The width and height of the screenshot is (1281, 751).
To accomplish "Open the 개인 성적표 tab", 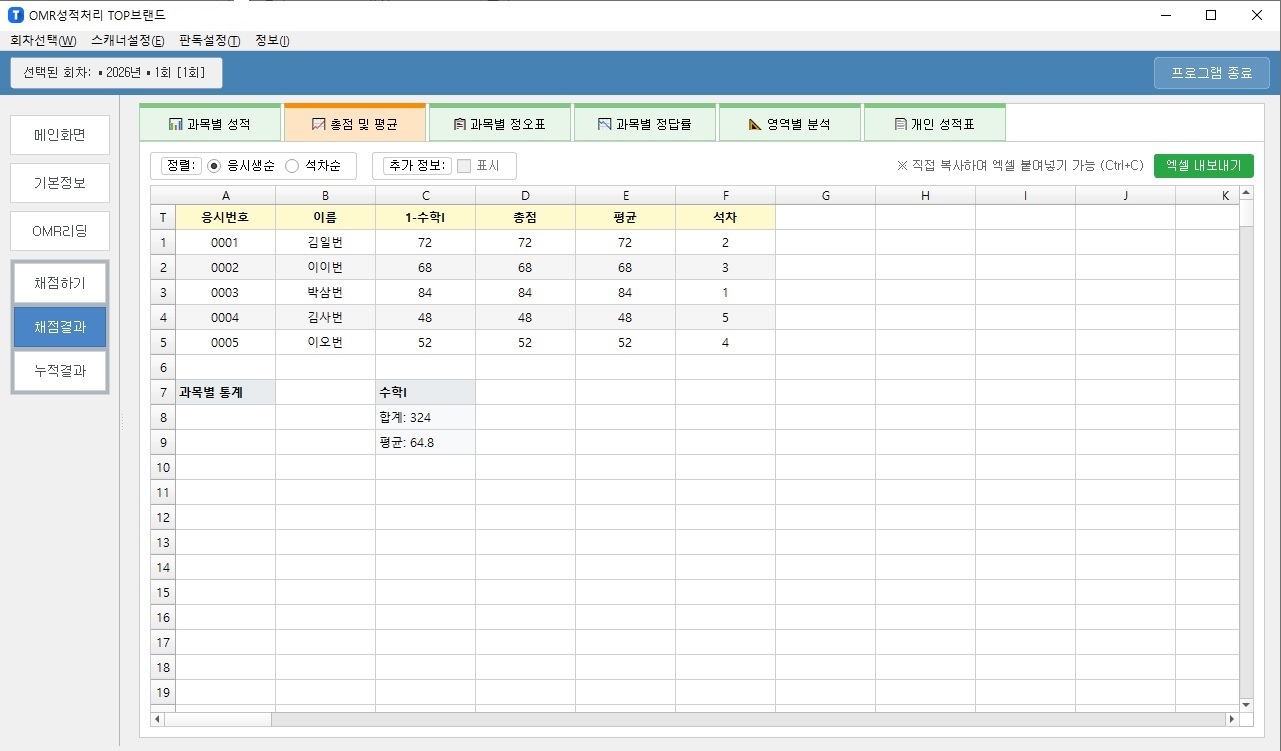I will coord(934,124).
